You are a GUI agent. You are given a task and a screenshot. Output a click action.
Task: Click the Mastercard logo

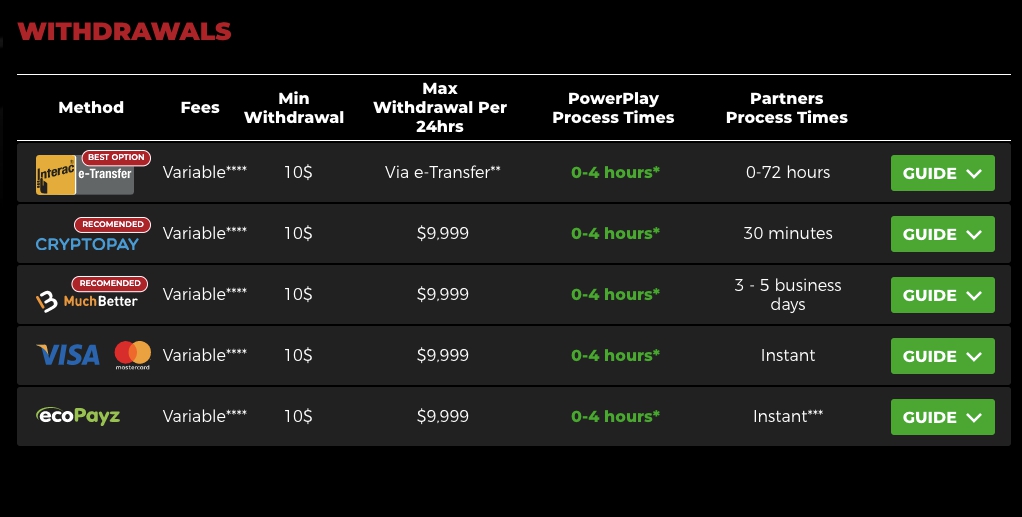click(x=133, y=355)
